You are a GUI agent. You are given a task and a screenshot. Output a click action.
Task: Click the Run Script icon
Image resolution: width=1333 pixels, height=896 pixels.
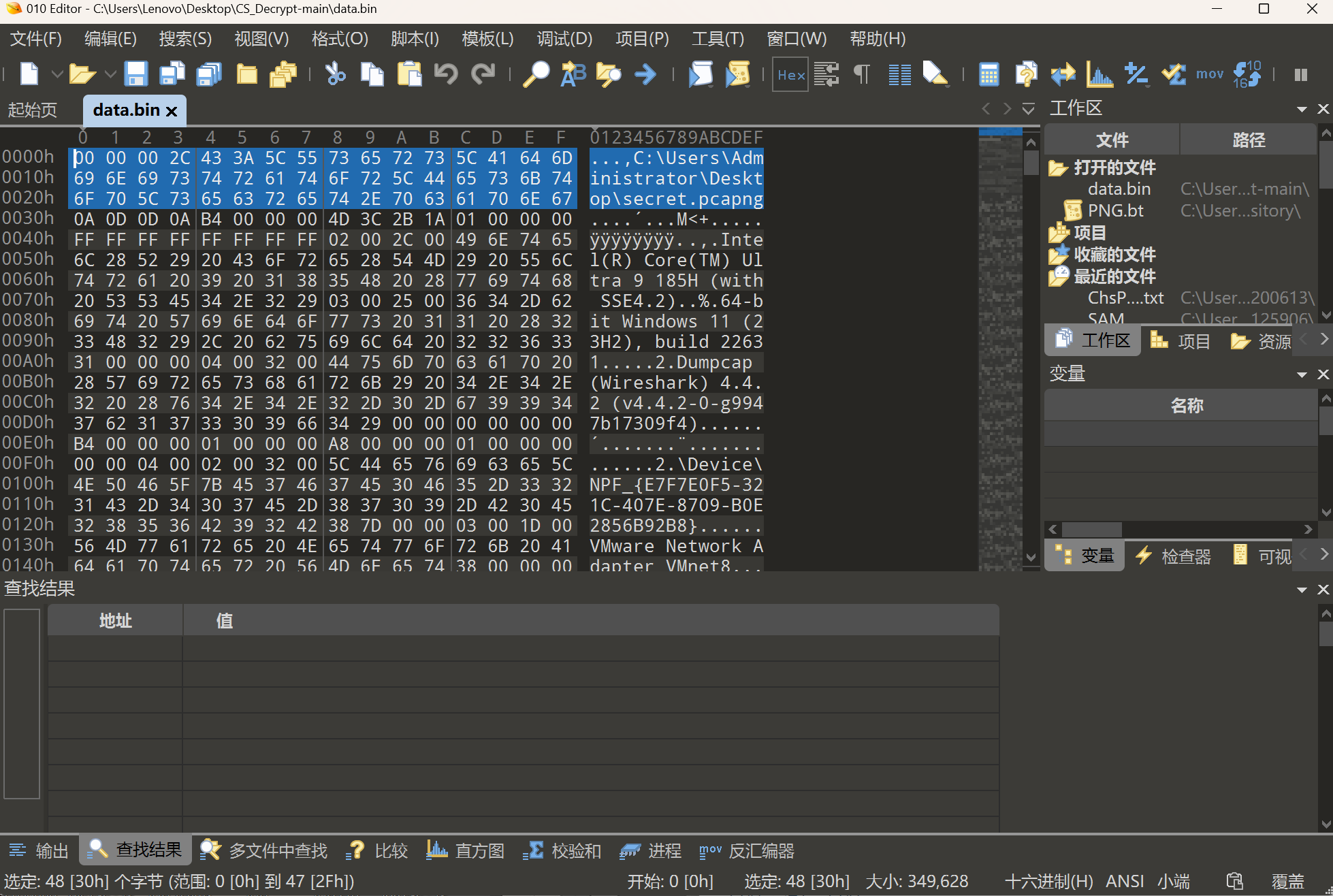(701, 74)
